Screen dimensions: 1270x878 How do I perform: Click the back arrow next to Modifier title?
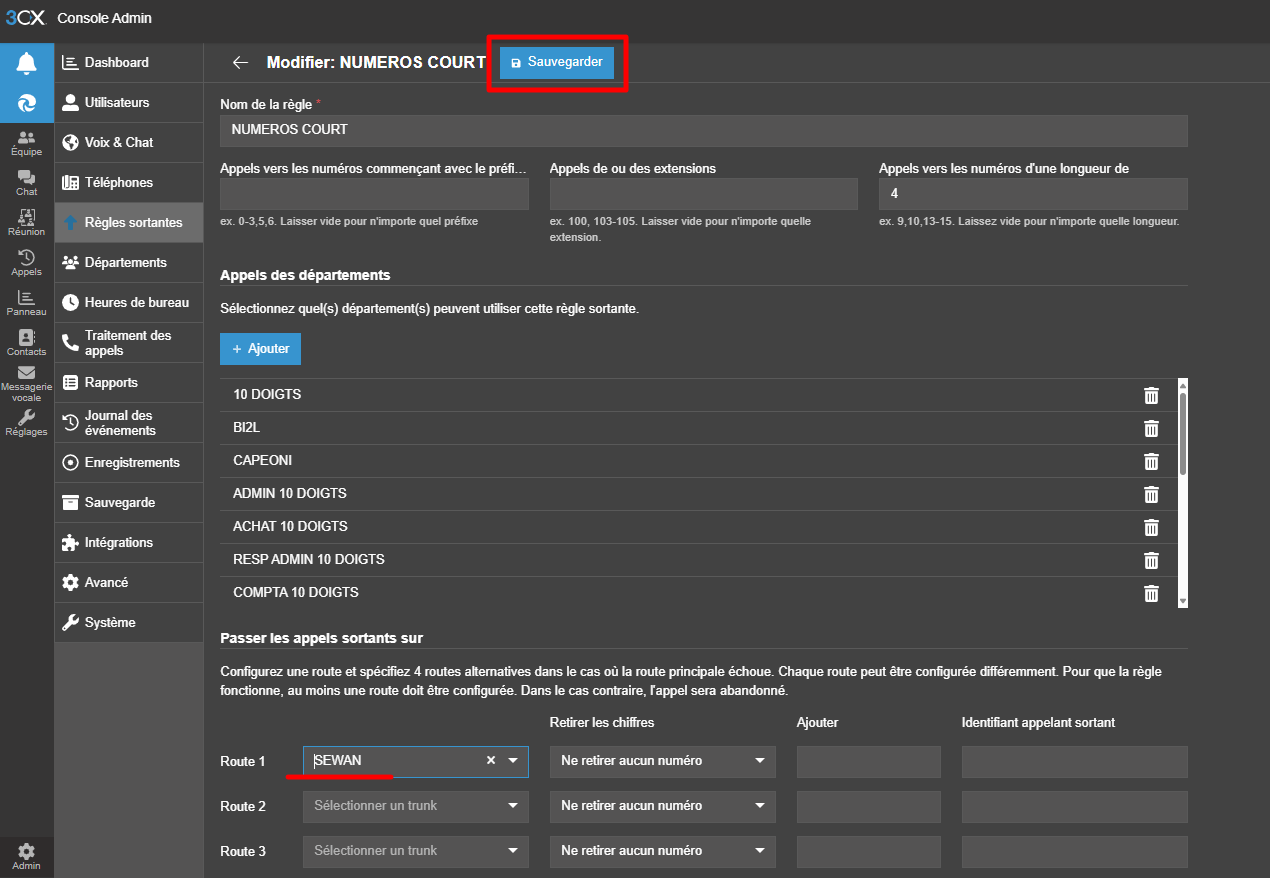pos(240,63)
